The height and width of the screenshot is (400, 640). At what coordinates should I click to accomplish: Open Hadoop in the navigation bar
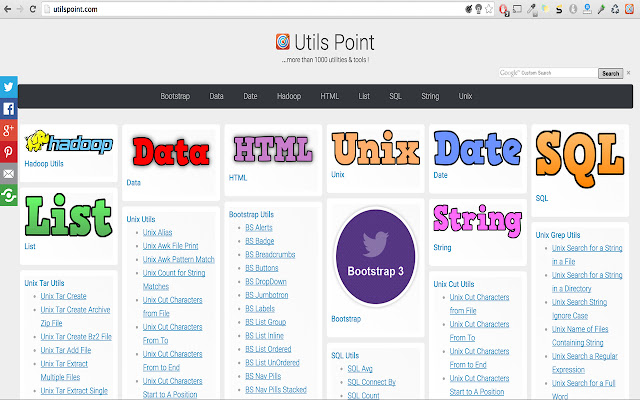pyautogui.click(x=289, y=96)
